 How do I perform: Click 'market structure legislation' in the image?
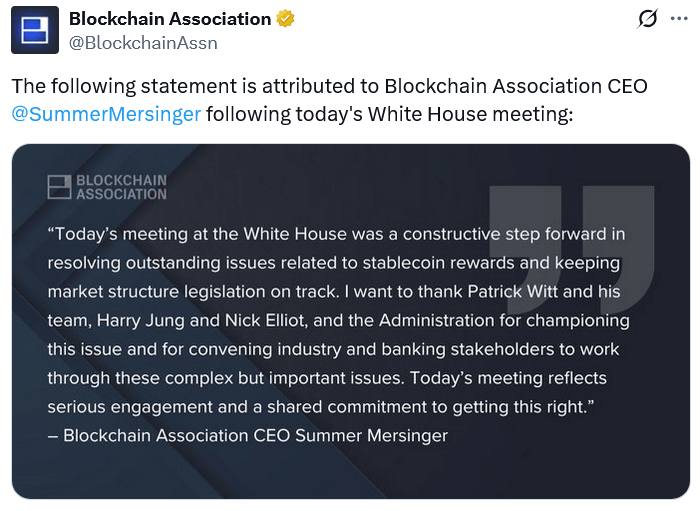150,292
